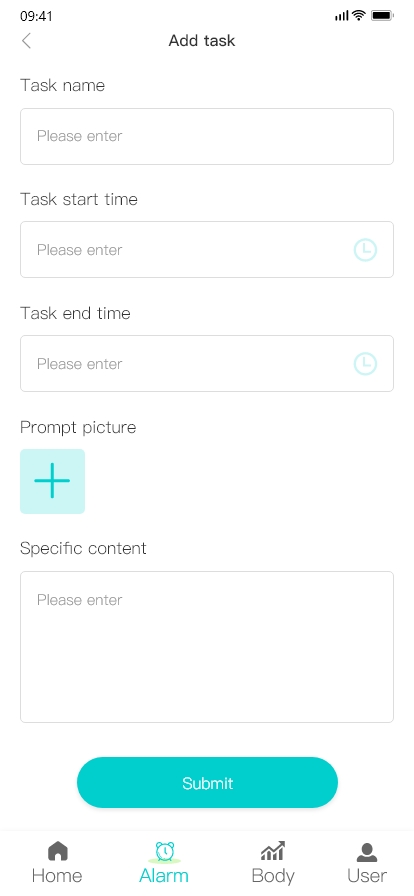Image resolution: width=414 pixels, height=896 pixels.
Task: Tap the Body chart icon
Action: pyautogui.click(x=273, y=851)
